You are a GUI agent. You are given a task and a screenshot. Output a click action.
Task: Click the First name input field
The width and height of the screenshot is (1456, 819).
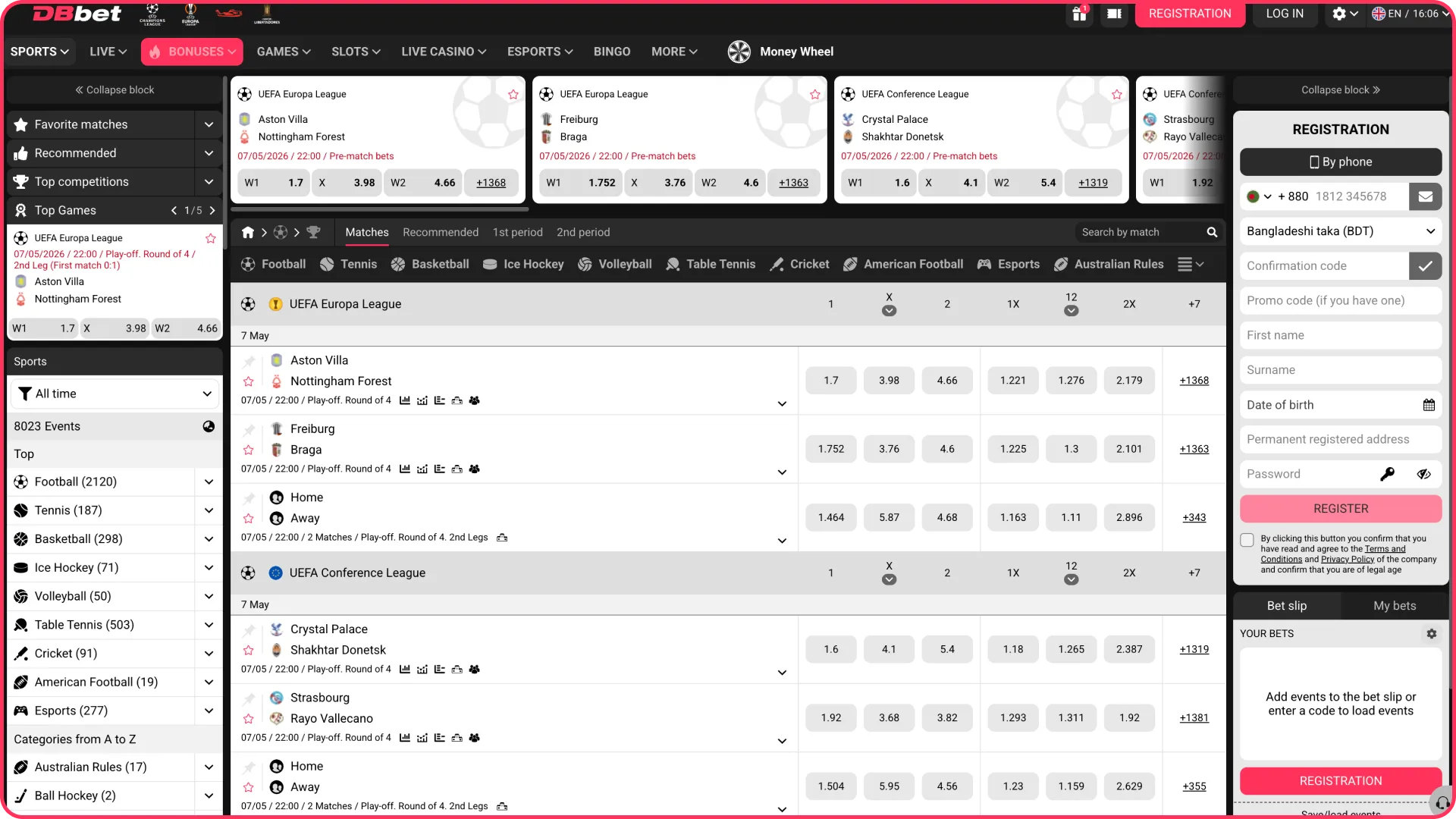point(1341,335)
